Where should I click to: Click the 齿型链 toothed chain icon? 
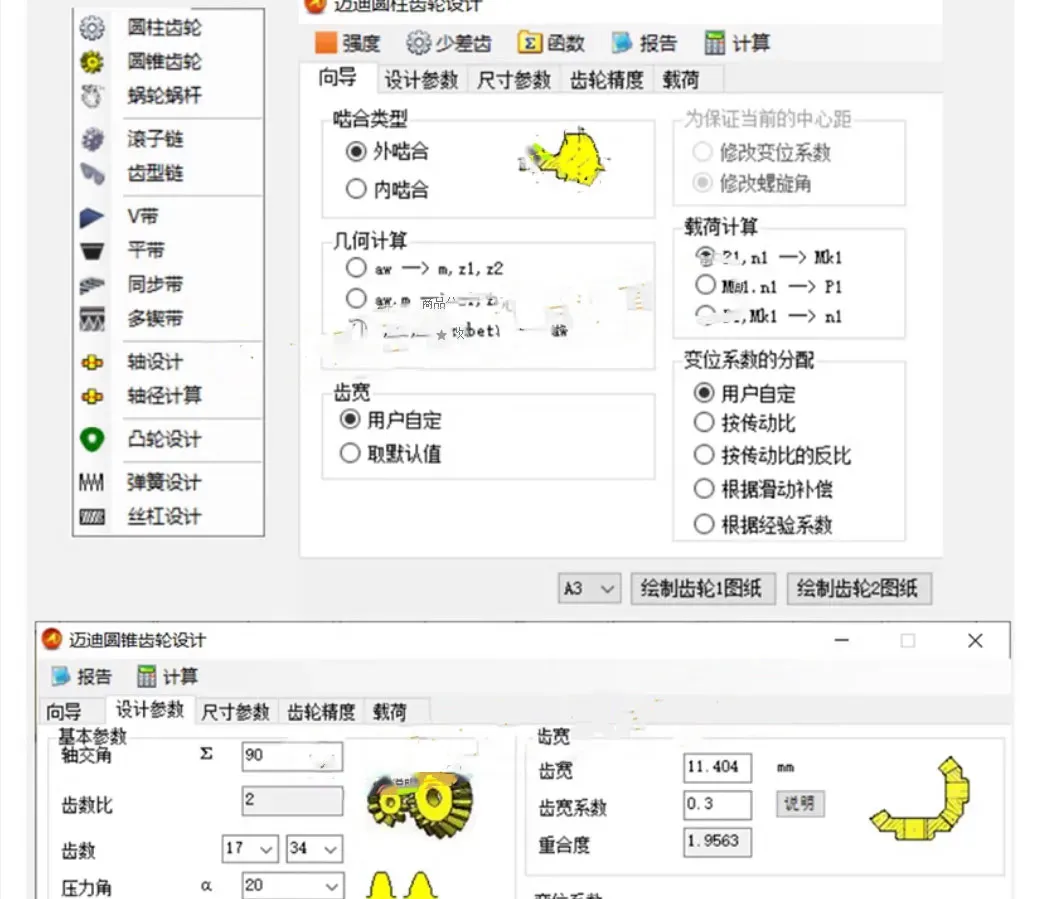click(x=92, y=173)
